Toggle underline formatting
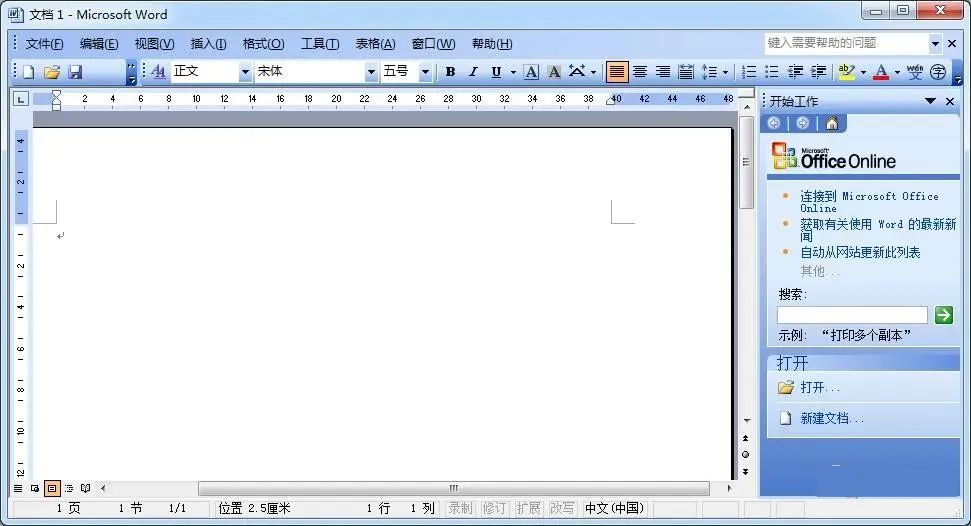Viewport: 971px width, 526px height. click(496, 72)
